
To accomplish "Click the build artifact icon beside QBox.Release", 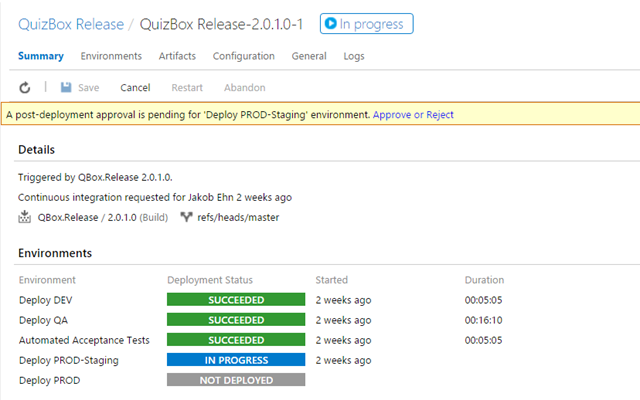I will (x=24, y=217).
